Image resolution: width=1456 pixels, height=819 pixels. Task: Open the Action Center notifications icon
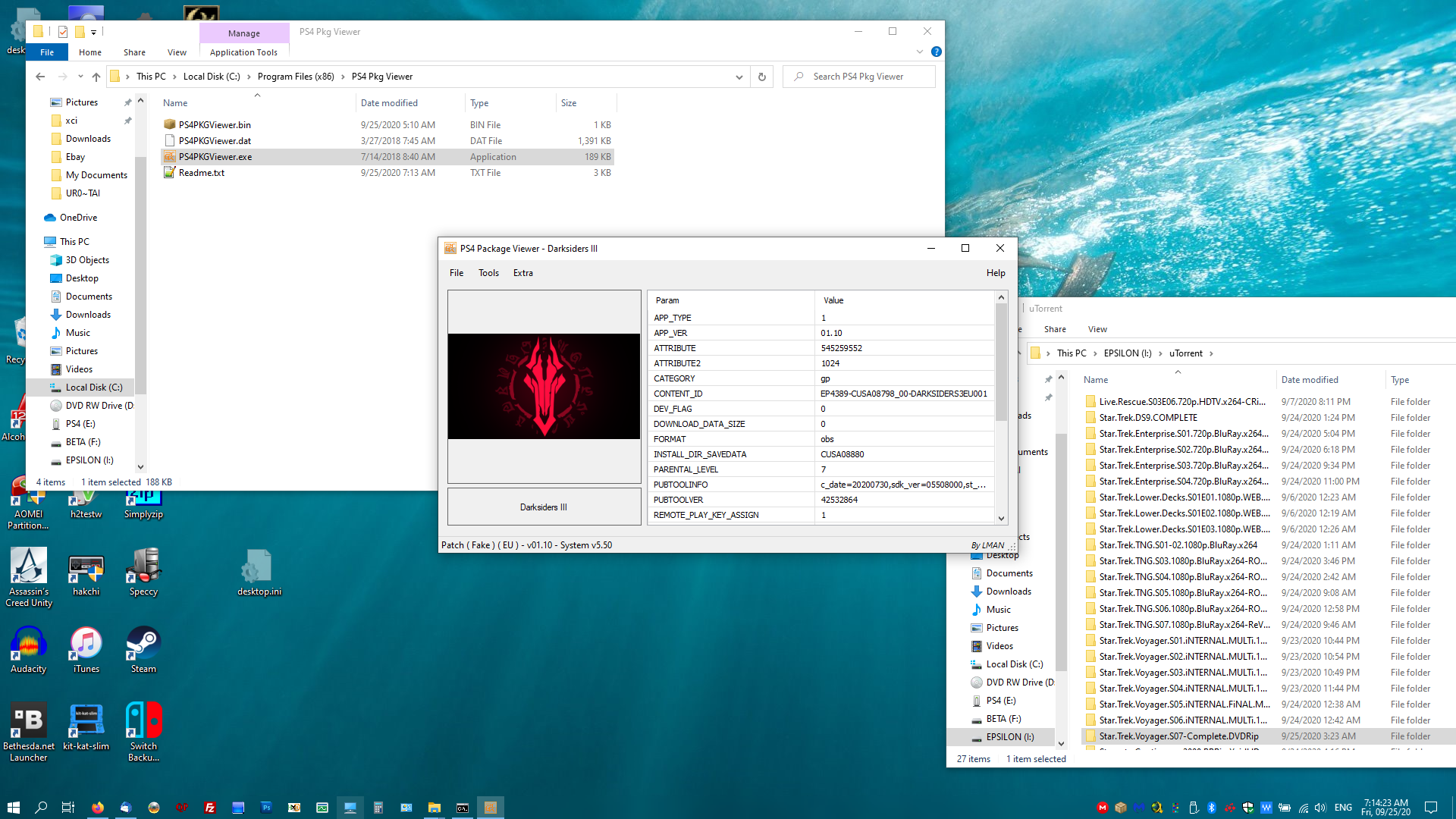(x=1431, y=808)
